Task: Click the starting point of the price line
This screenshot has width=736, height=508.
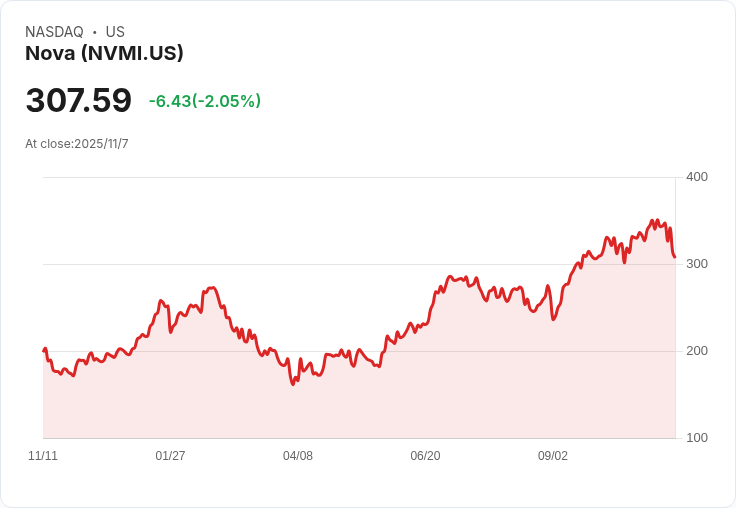Action: (x=44, y=350)
